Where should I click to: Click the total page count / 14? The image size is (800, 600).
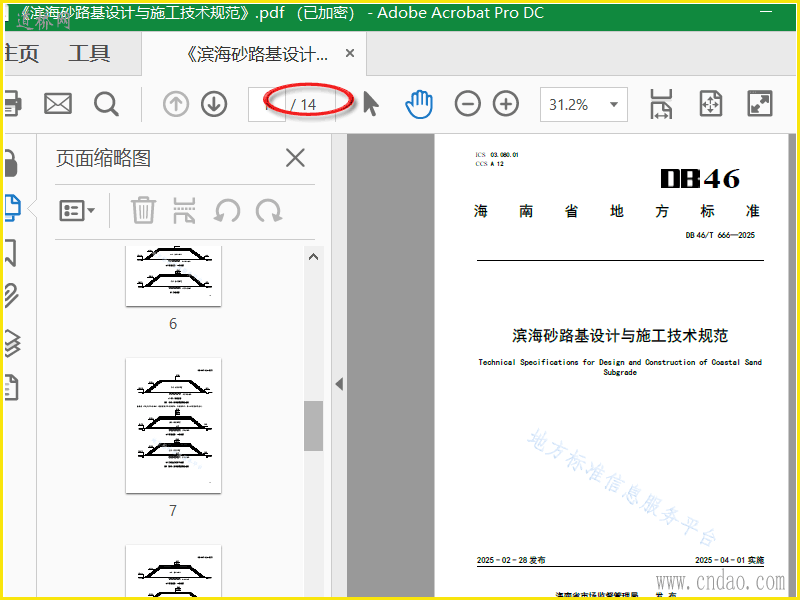(304, 105)
